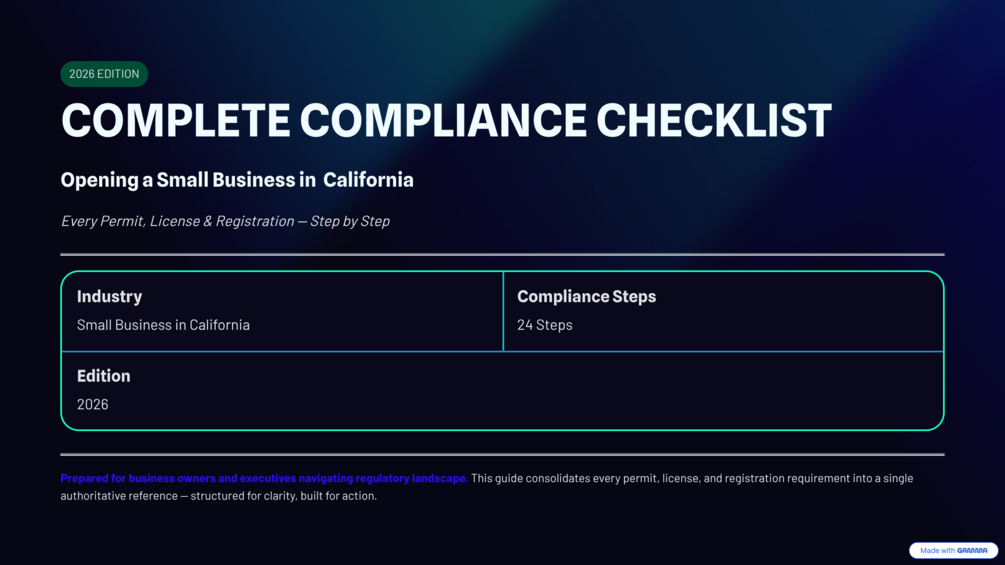The height and width of the screenshot is (565, 1005).
Task: Click the word California in the subtitle
Action: [x=368, y=180]
